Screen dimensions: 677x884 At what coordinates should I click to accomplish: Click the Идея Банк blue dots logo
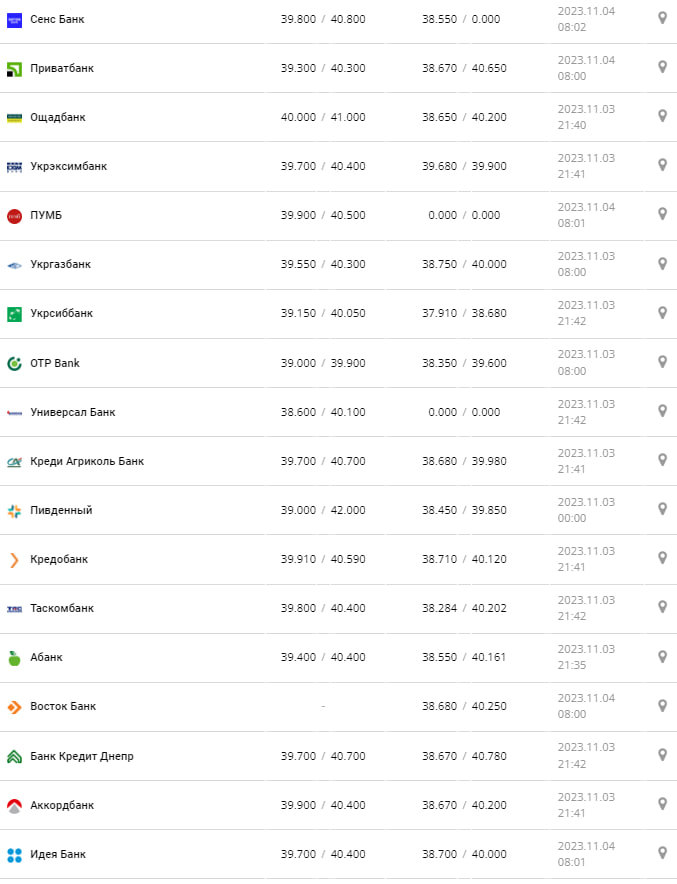pyautogui.click(x=14, y=854)
